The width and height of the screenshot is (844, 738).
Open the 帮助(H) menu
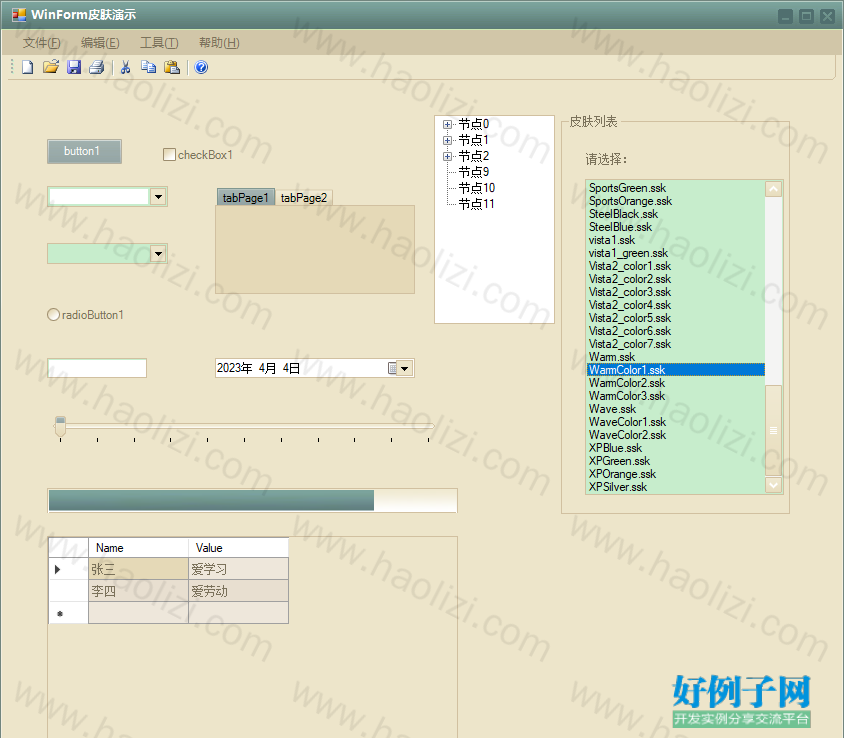click(219, 43)
